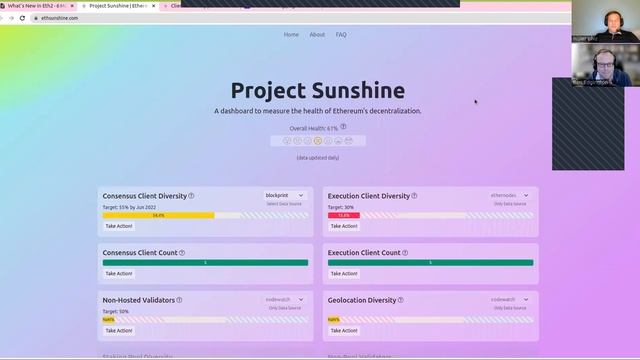Take Action on Execution Client Count

tap(344, 273)
